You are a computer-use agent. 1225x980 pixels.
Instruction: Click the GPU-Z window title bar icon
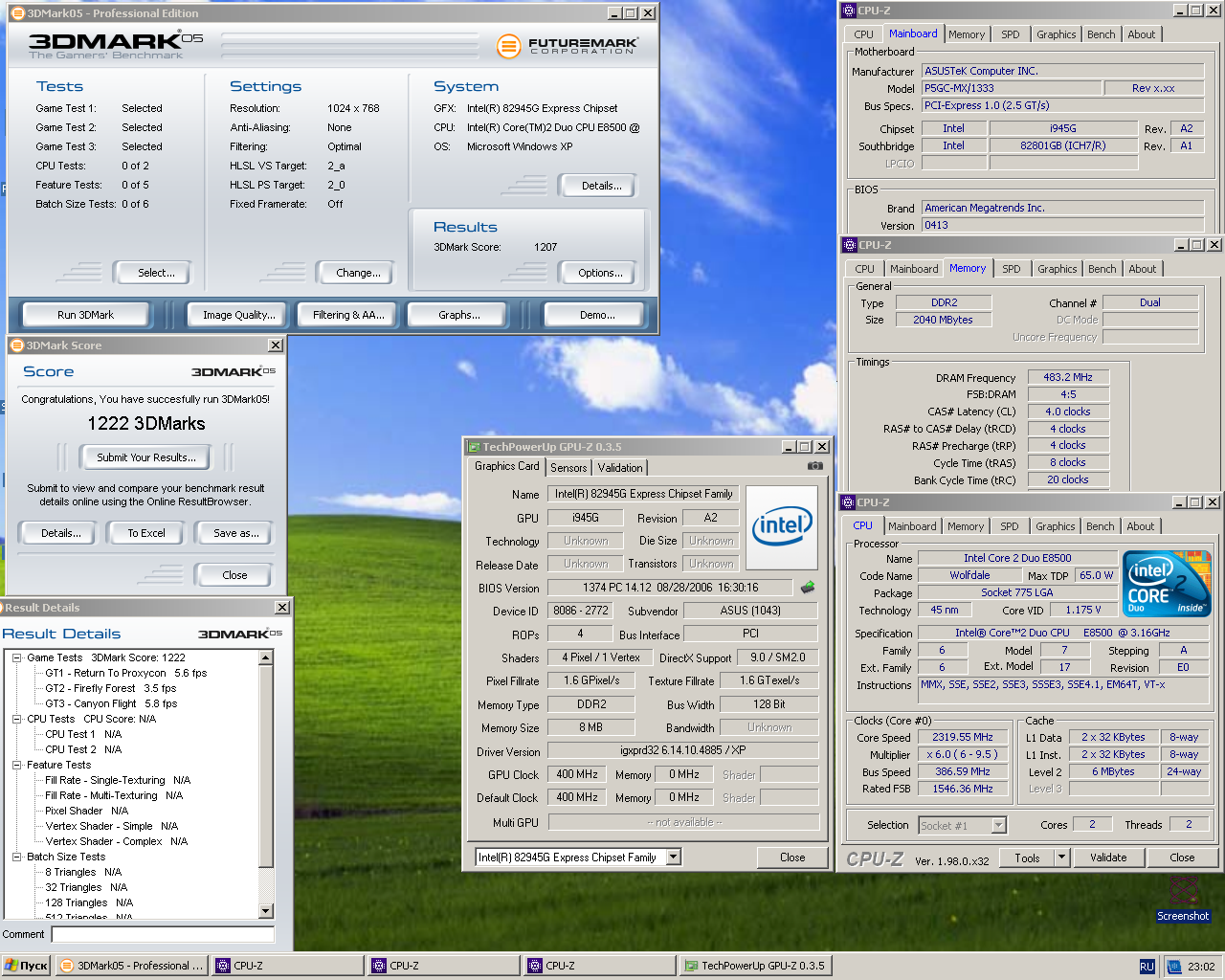click(473, 447)
